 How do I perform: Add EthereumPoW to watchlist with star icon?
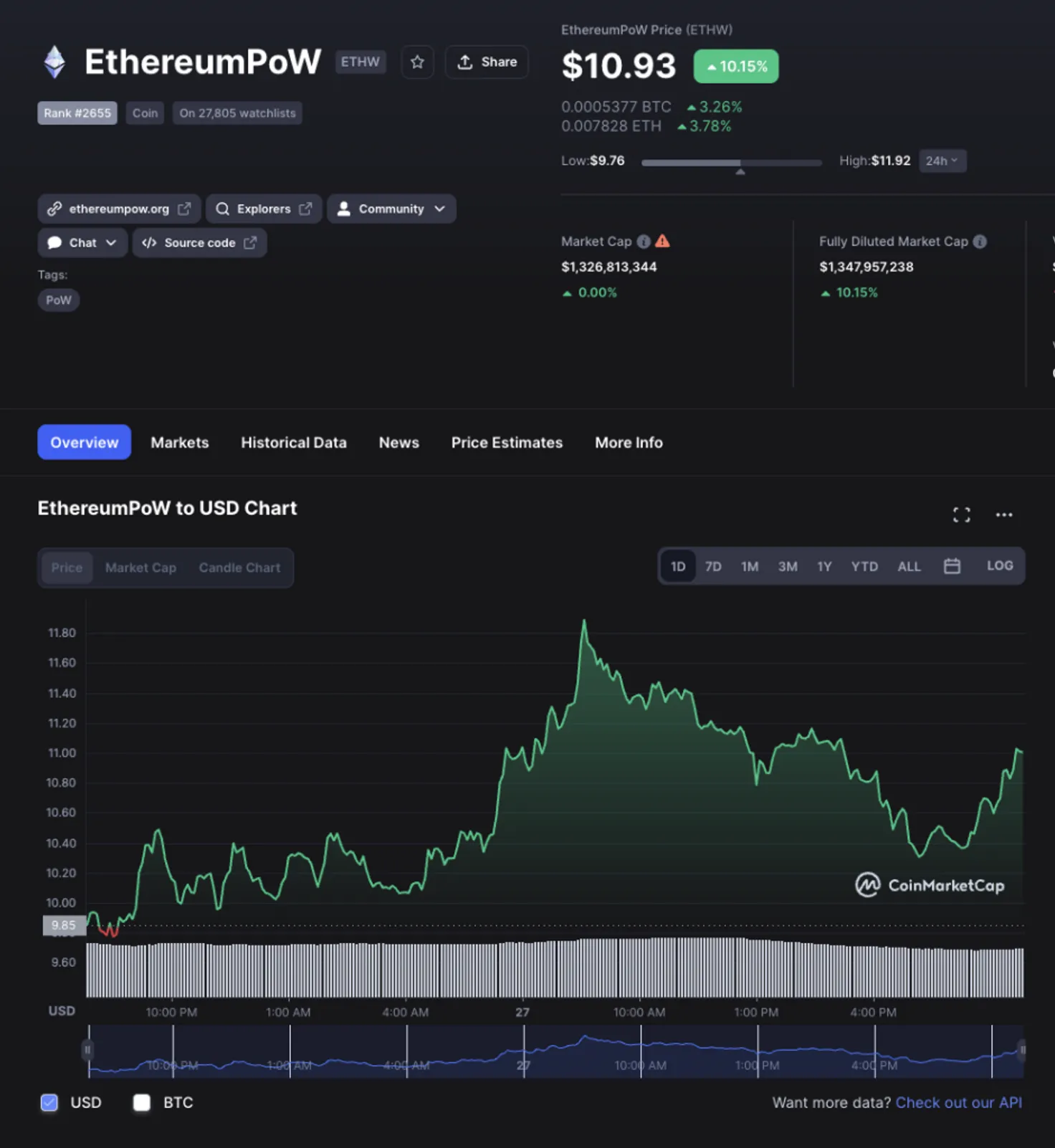[417, 62]
